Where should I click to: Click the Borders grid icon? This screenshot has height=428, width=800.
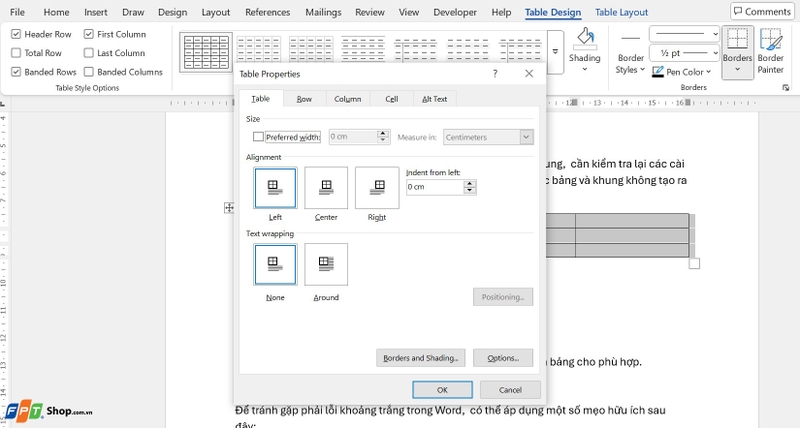click(x=737, y=39)
